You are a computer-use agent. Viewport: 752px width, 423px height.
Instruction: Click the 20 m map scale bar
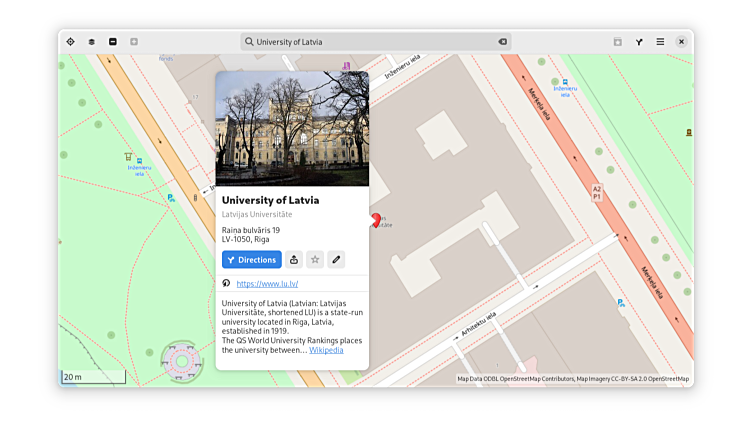(93, 377)
